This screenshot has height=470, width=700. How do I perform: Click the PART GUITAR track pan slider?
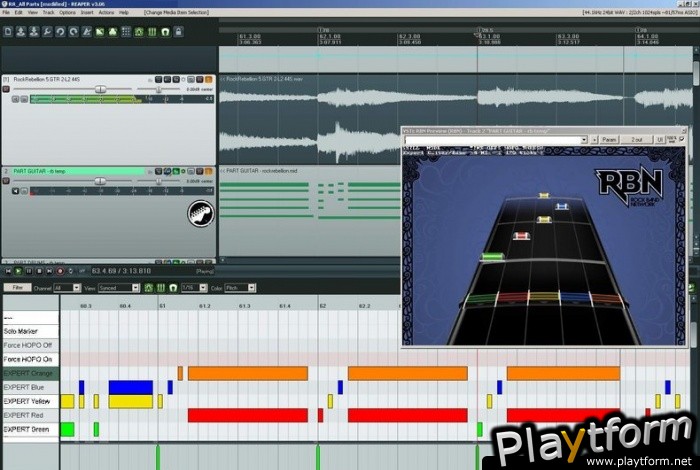click(158, 181)
